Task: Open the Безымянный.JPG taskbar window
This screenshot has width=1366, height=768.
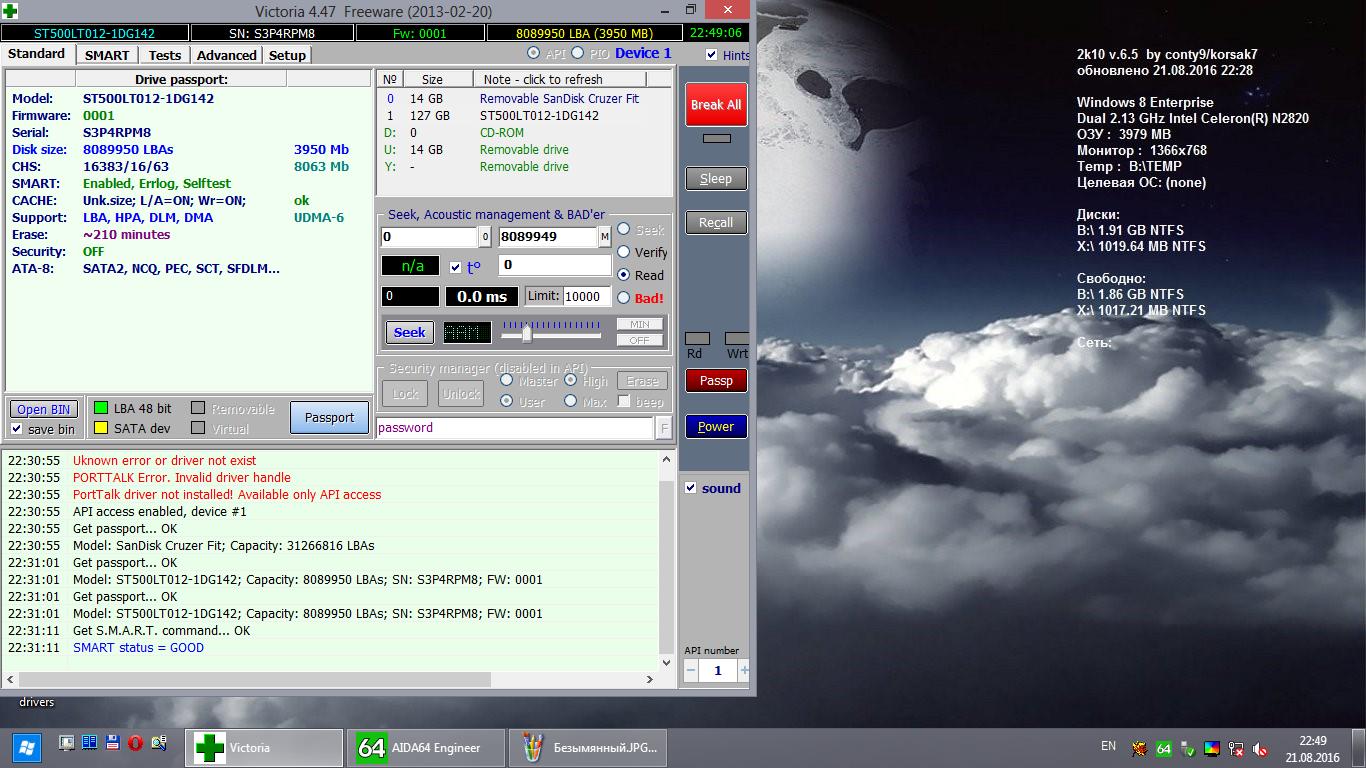Action: [x=588, y=748]
